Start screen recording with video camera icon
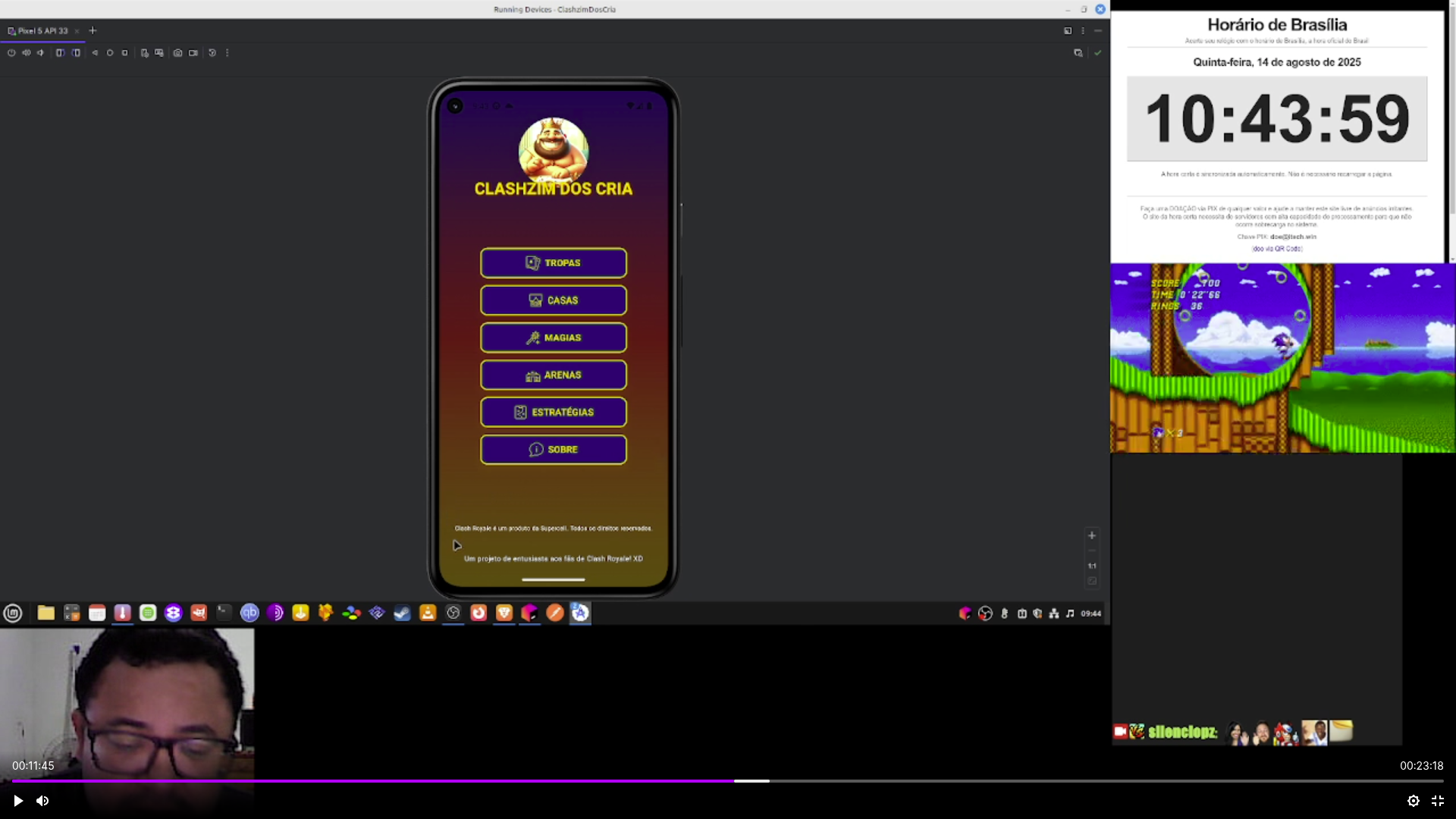The width and height of the screenshot is (1456, 819). pos(193,53)
